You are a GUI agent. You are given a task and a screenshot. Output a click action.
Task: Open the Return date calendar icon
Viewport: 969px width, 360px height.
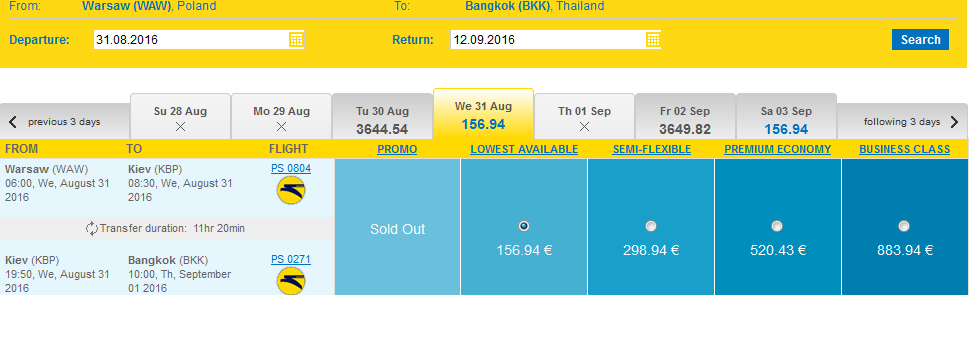tap(653, 40)
